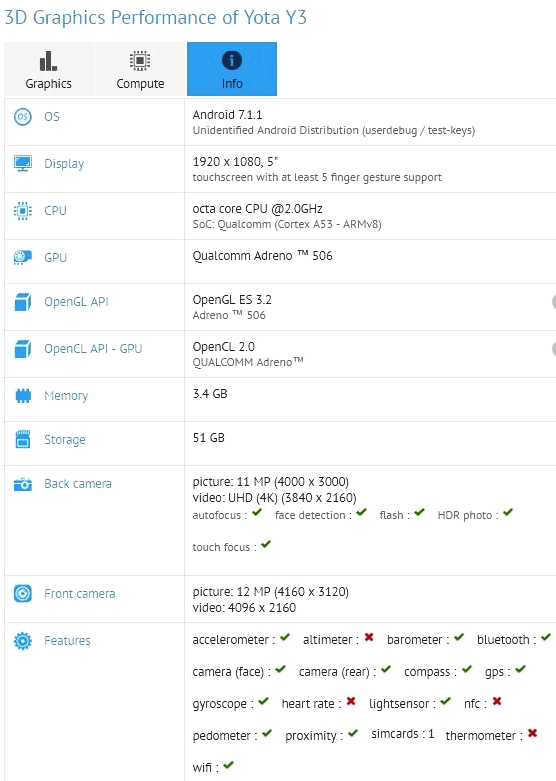
Task: Click the Memory module icon
Action: tap(23, 396)
